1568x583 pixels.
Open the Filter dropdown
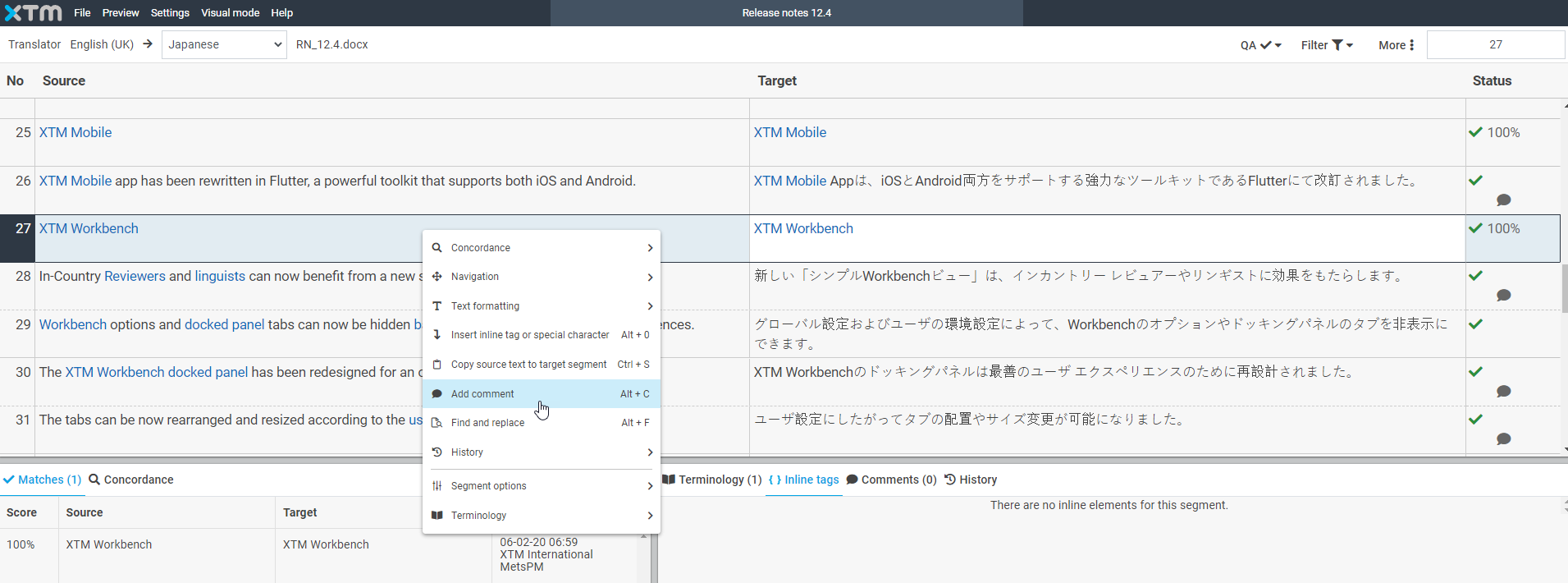(1327, 45)
